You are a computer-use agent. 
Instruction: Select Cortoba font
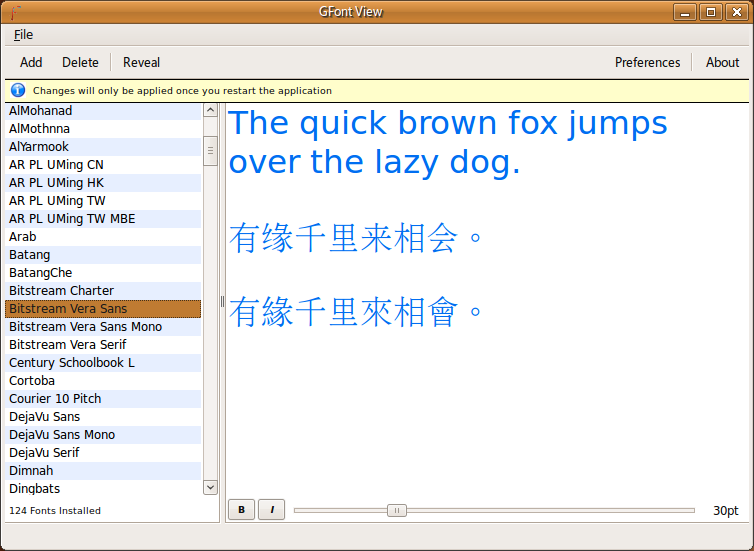(103, 381)
